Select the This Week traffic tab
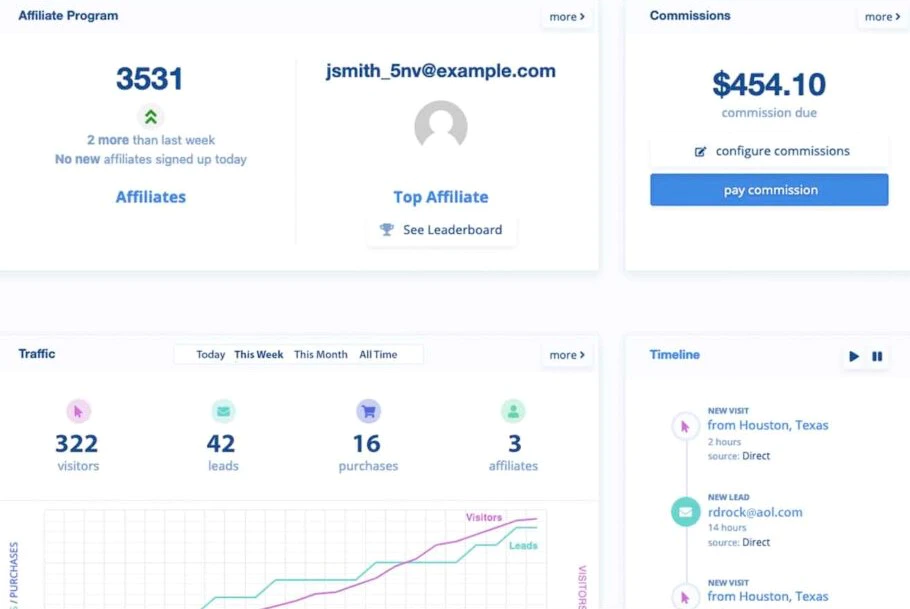This screenshot has width=910, height=609. [x=259, y=354]
